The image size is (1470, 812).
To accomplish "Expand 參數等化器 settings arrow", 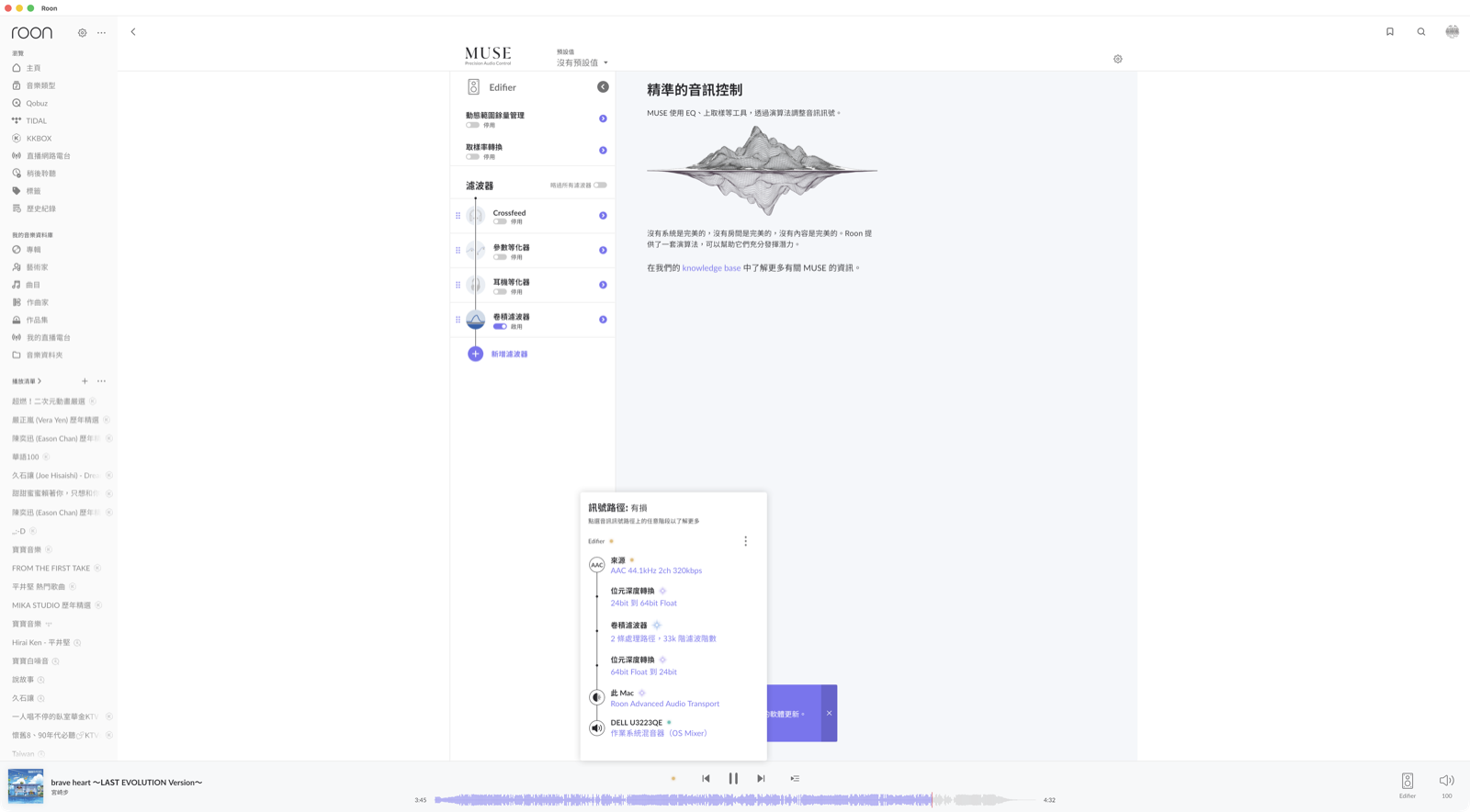I will [x=603, y=250].
